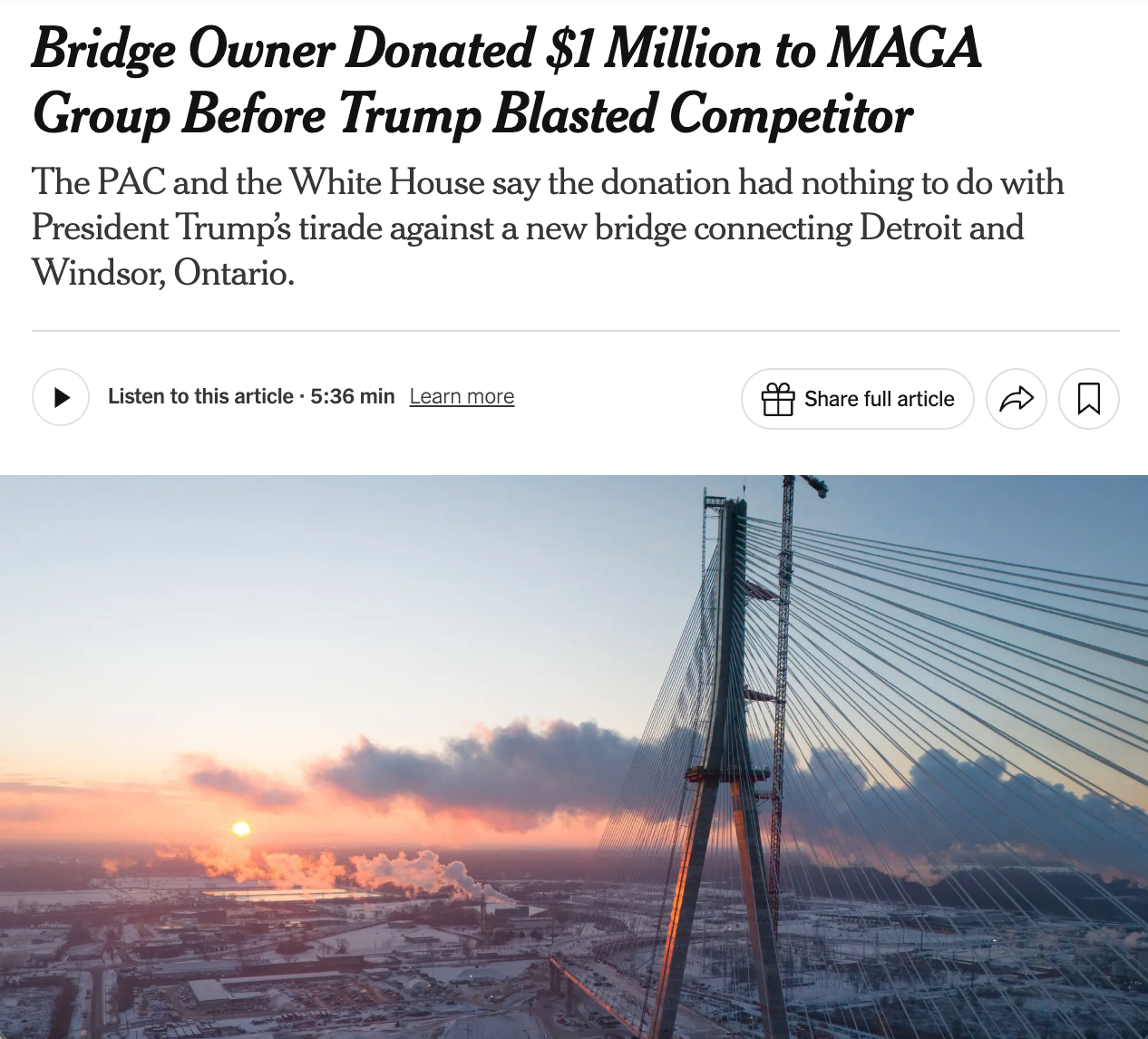This screenshot has height=1039, width=1148.
Task: Click the 5:36 min audio duration
Action: [353, 396]
